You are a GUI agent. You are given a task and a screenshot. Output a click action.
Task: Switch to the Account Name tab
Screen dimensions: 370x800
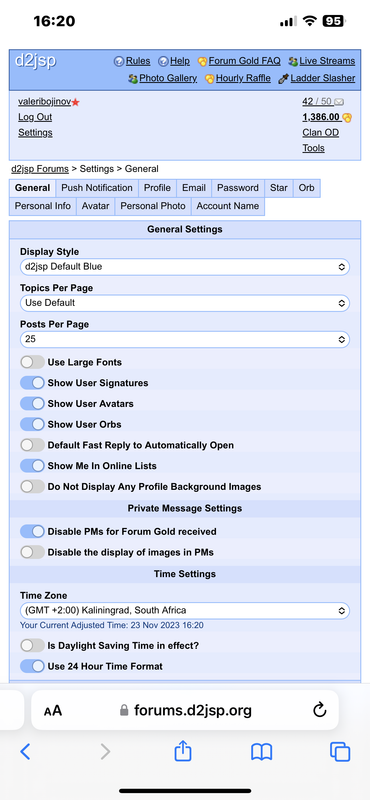click(228, 206)
